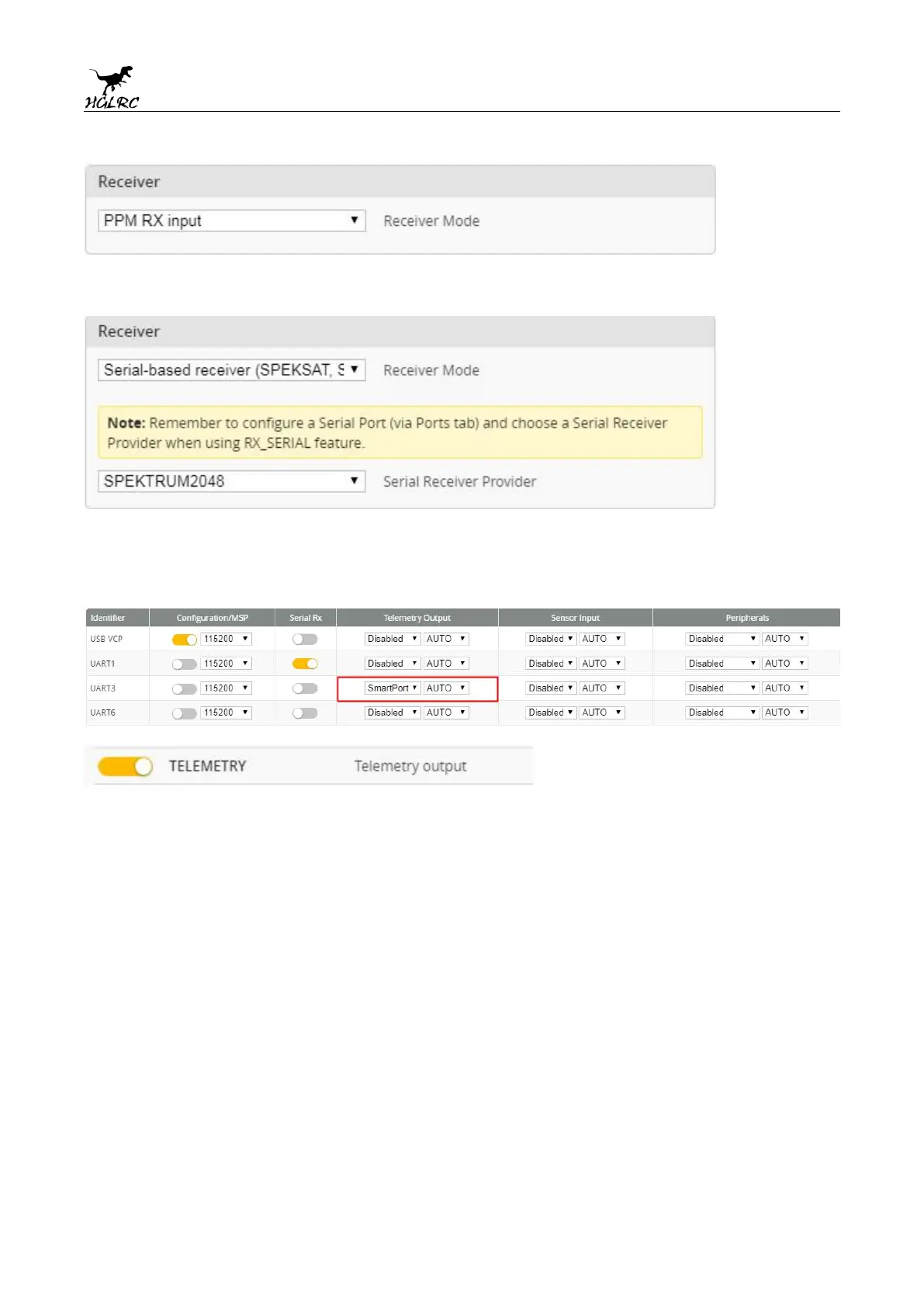Open USB VCP peripherals Disabled dropdown

722,639
